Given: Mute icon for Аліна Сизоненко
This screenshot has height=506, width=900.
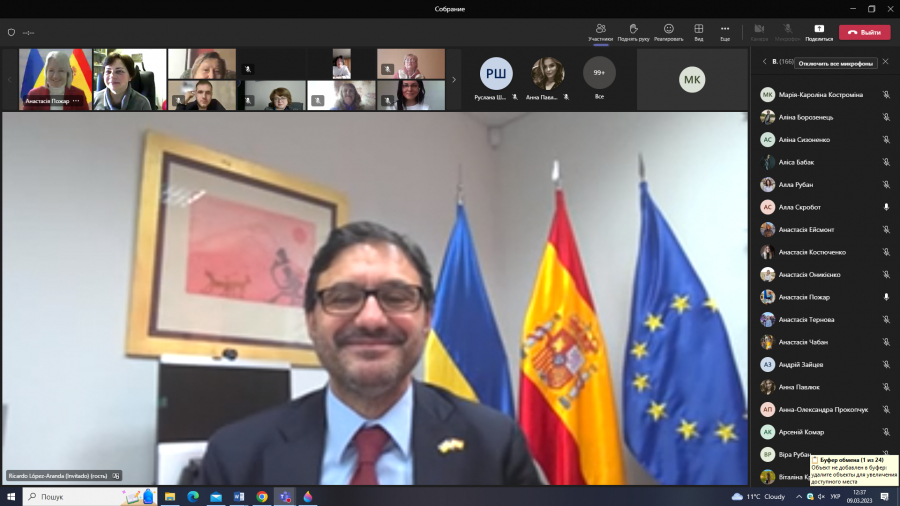Looking at the screenshot, I should coord(886,139).
